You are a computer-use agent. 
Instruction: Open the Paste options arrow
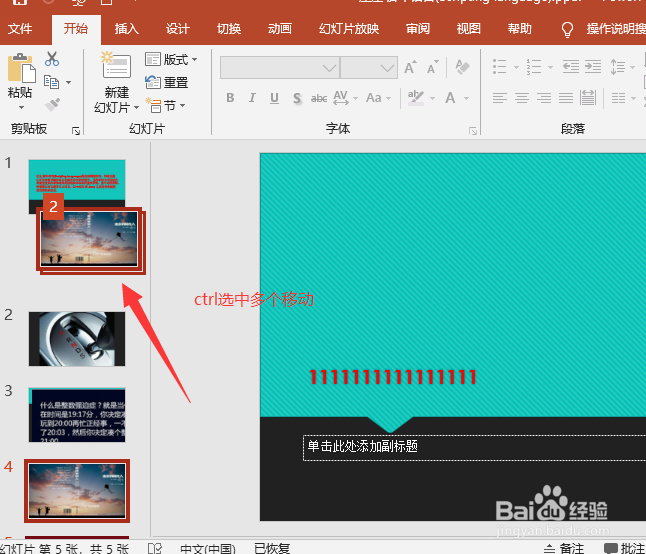click(21, 108)
